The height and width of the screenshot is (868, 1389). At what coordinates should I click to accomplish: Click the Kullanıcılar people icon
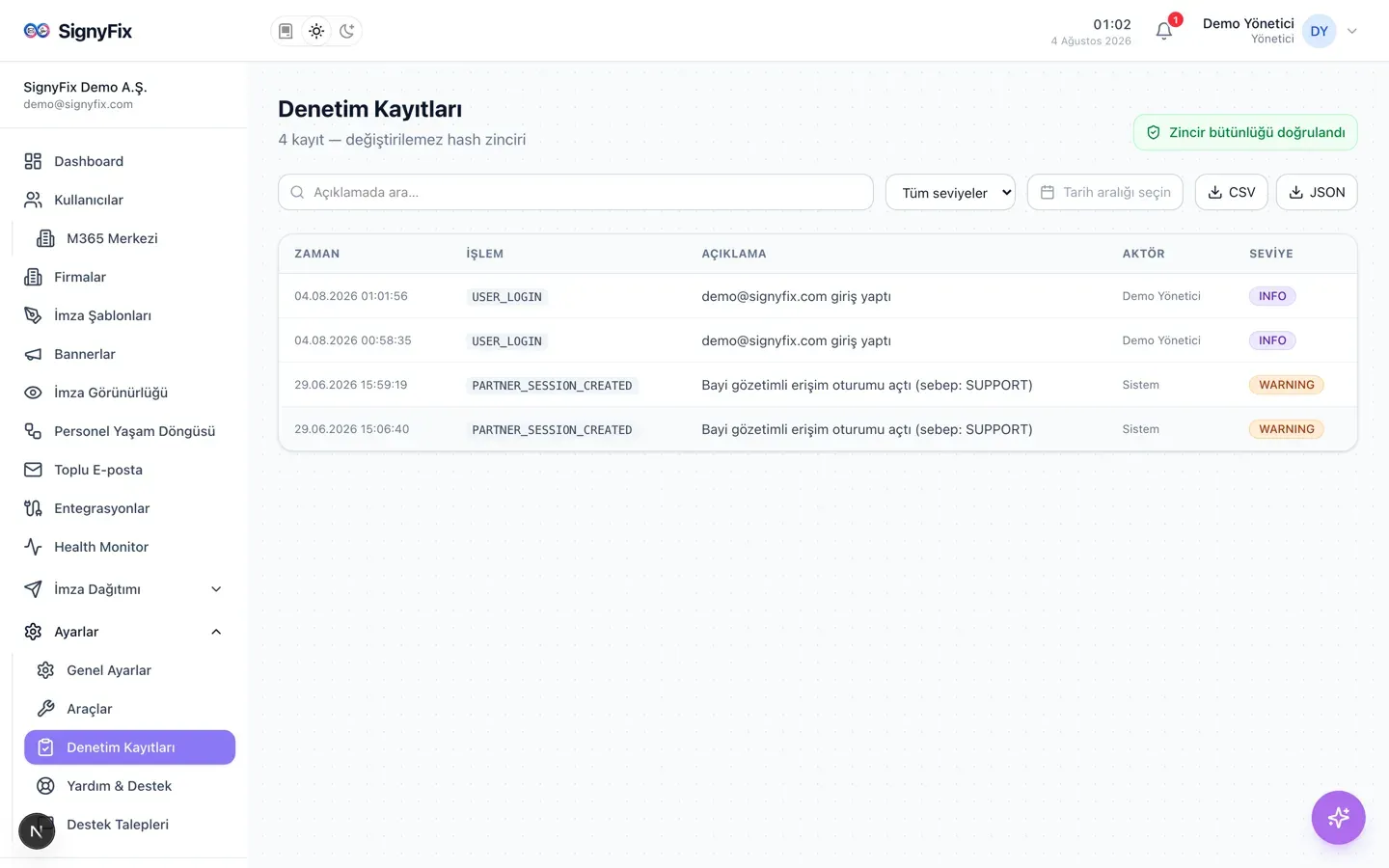click(33, 200)
